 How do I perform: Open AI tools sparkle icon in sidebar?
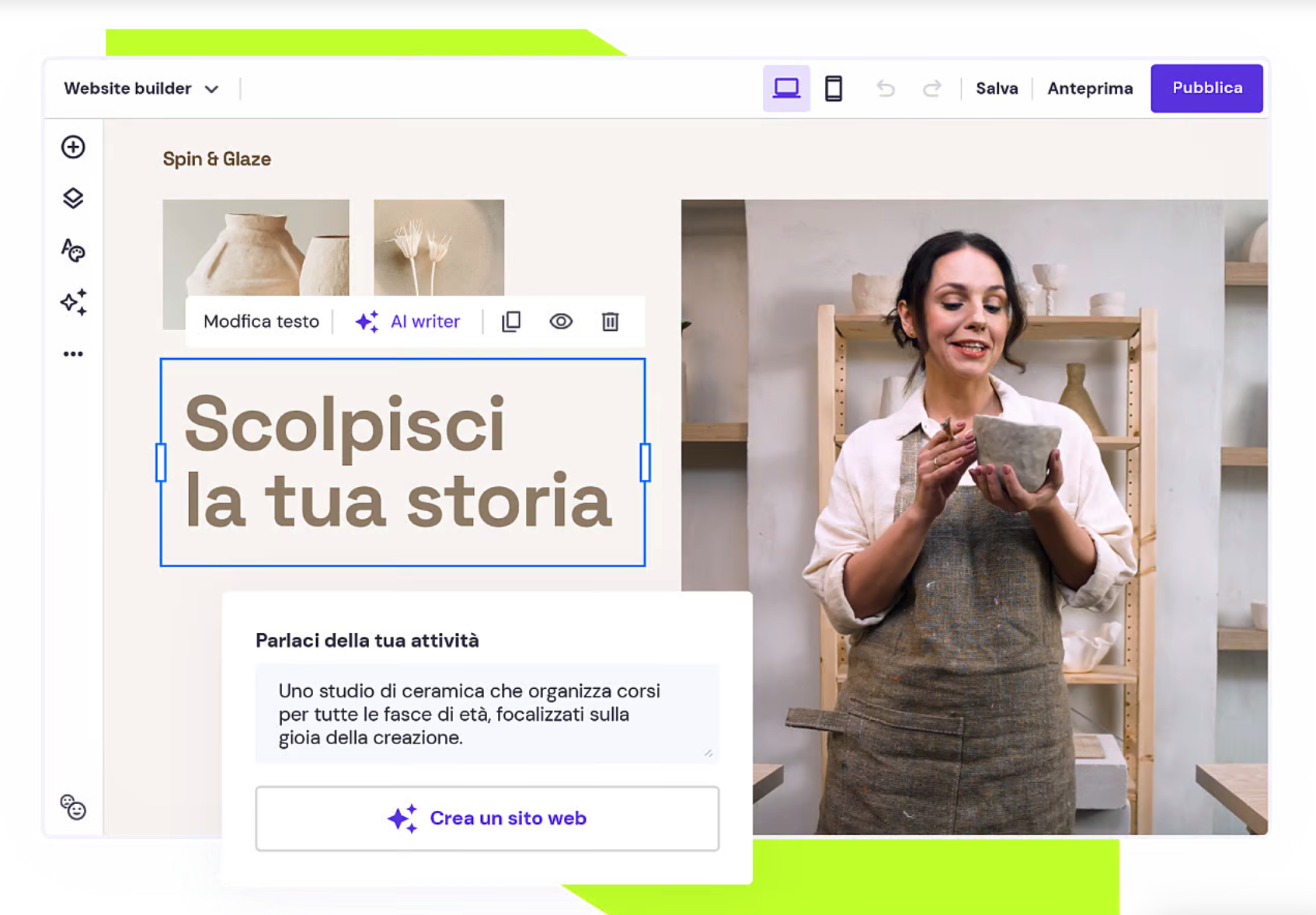click(x=73, y=302)
